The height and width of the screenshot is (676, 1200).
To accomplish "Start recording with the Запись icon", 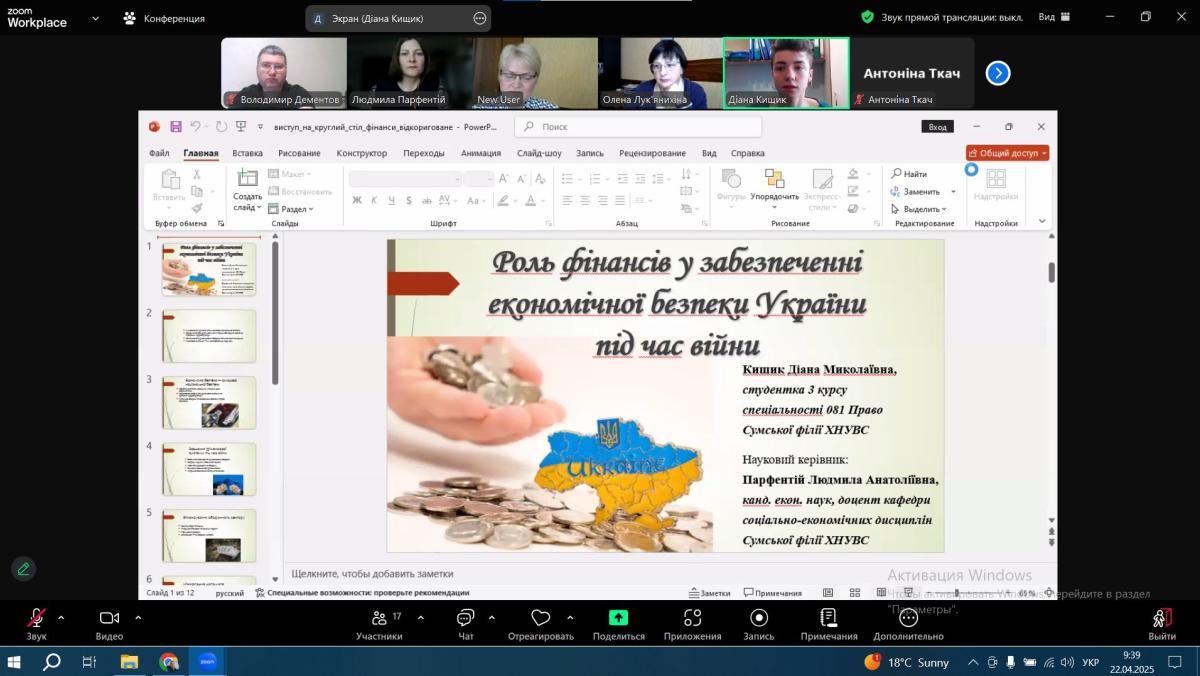I will coord(758,618).
